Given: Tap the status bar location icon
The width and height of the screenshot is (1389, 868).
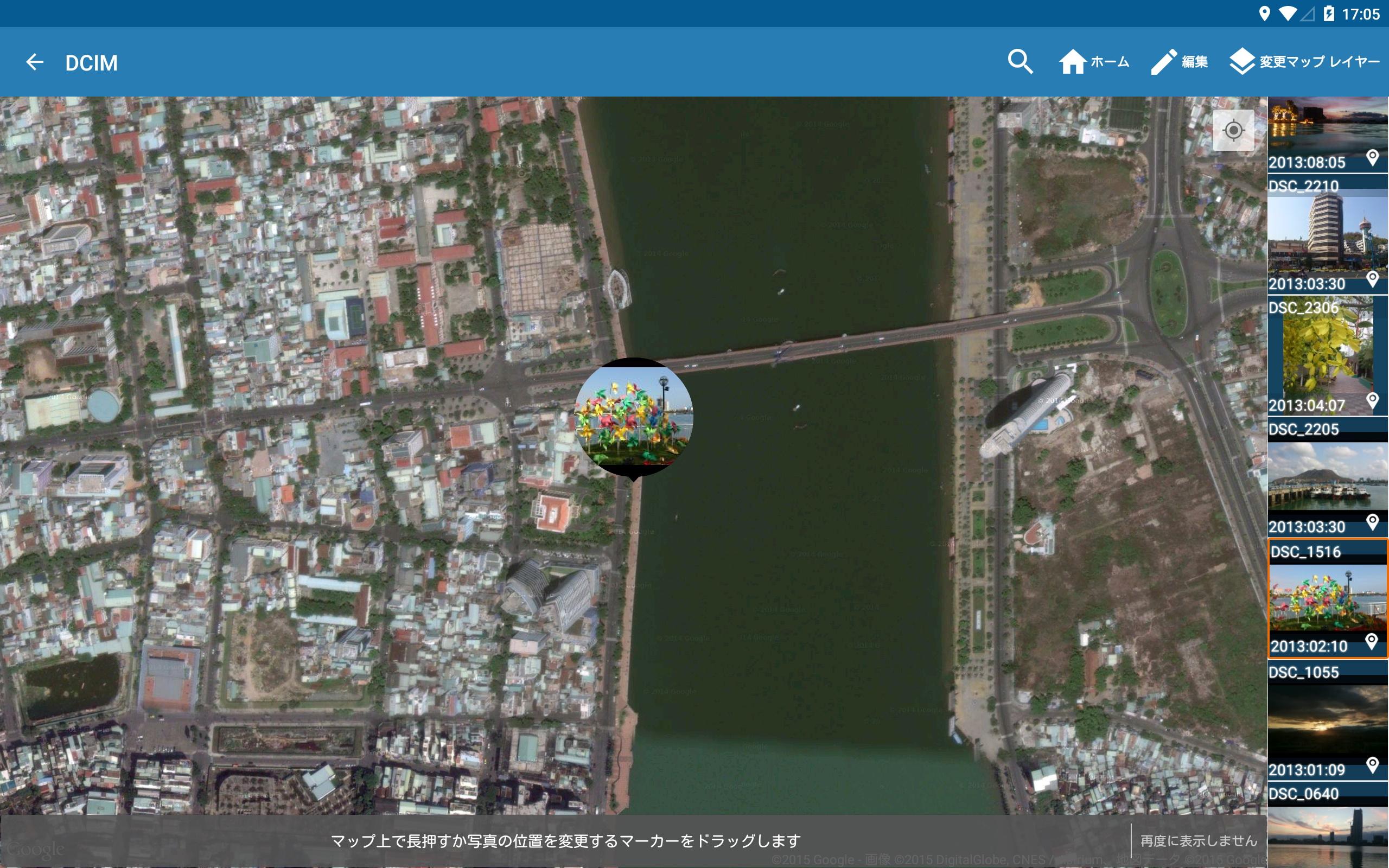Looking at the screenshot, I should (x=1264, y=13).
